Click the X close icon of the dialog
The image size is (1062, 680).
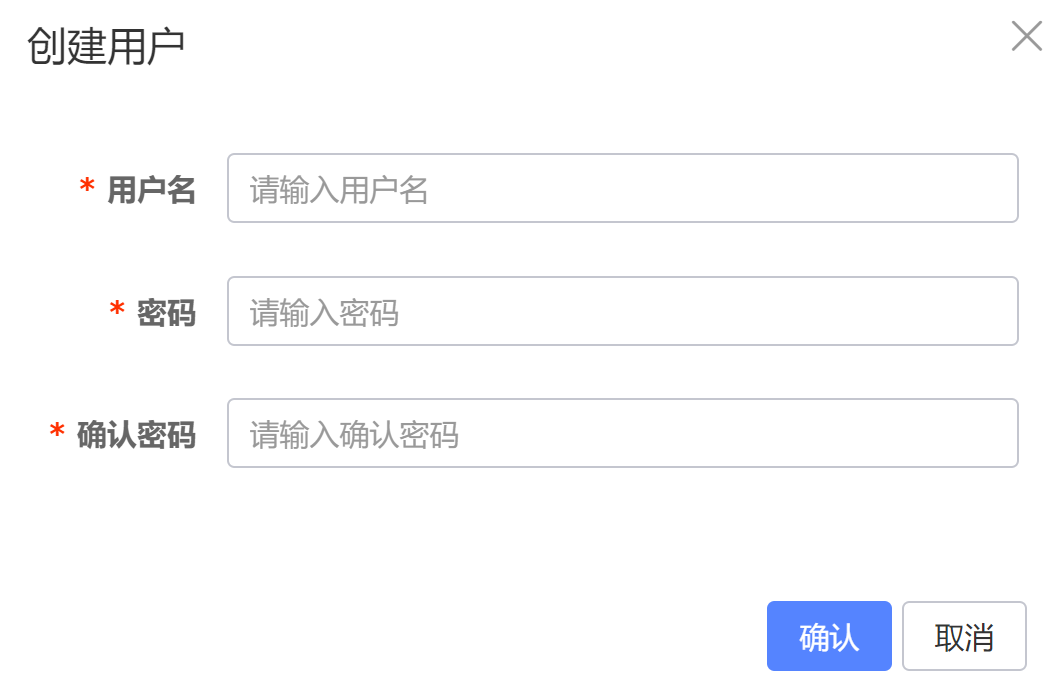(1026, 38)
